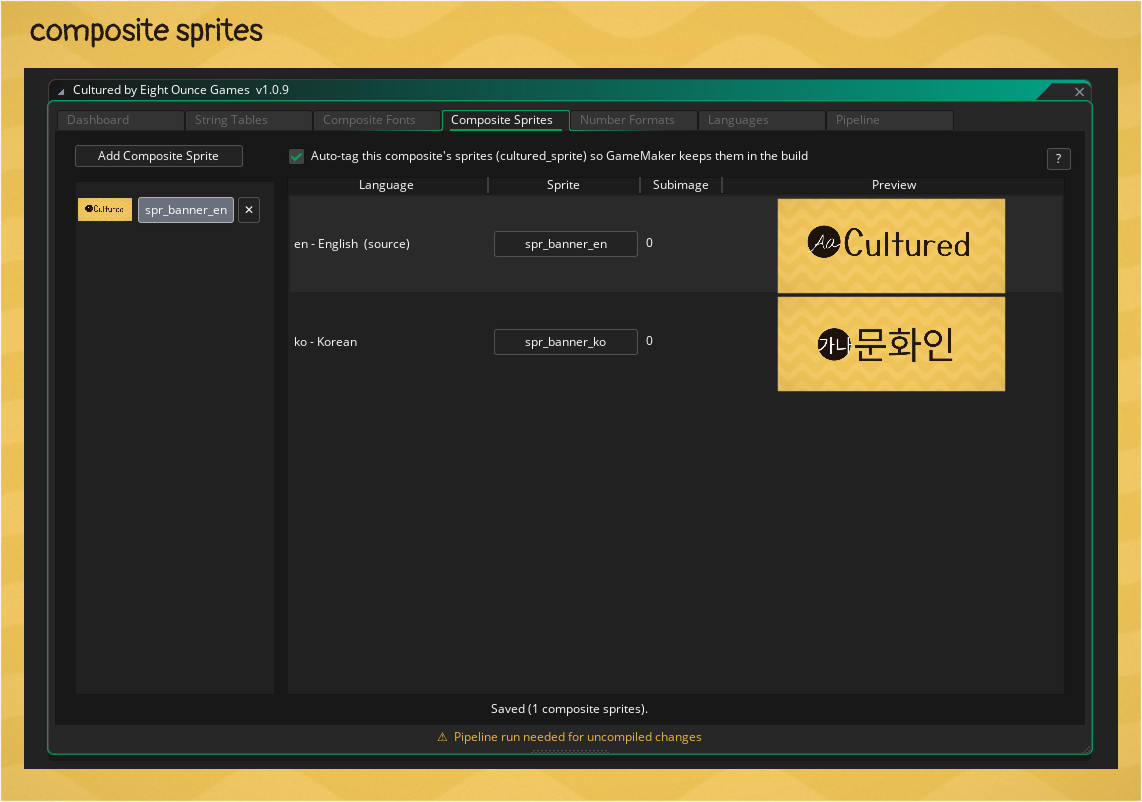Select the spr_banner_en composite in the list

coord(186,210)
